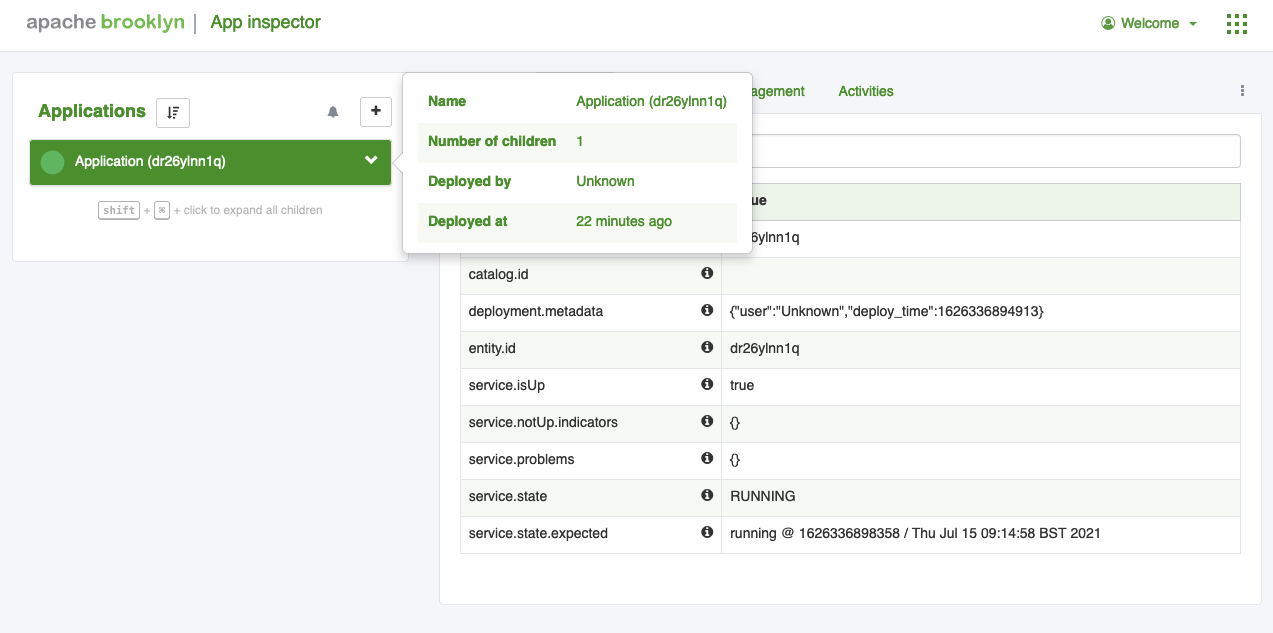
Task: Select the Application (dr26ylnn1q) tree entry
Action: point(150,162)
